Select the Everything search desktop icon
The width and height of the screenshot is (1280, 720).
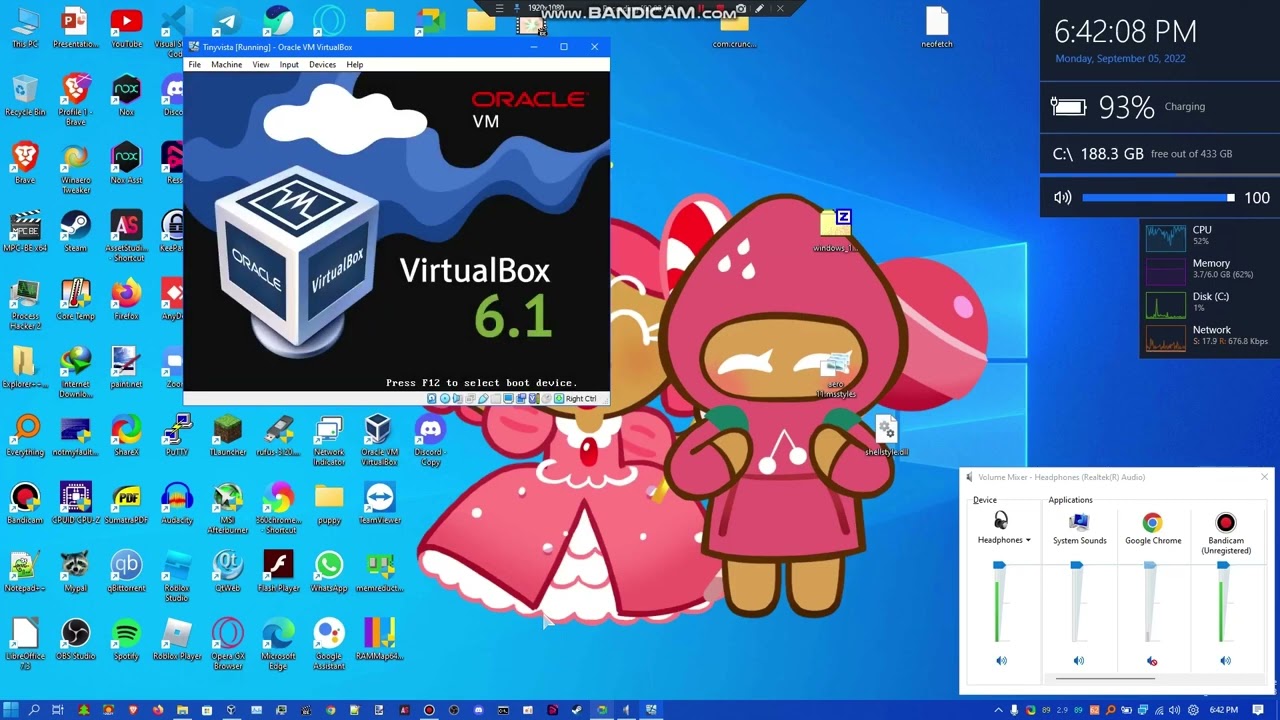(x=25, y=434)
